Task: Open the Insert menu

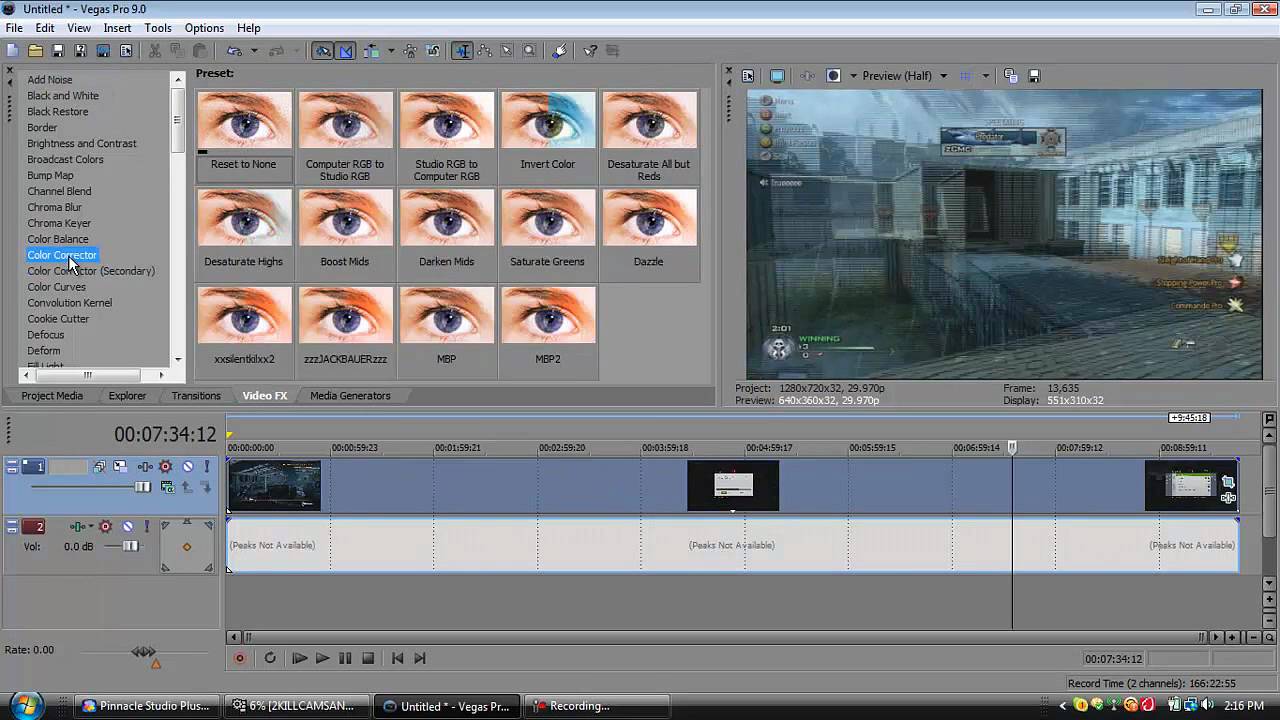Action: pyautogui.click(x=117, y=28)
